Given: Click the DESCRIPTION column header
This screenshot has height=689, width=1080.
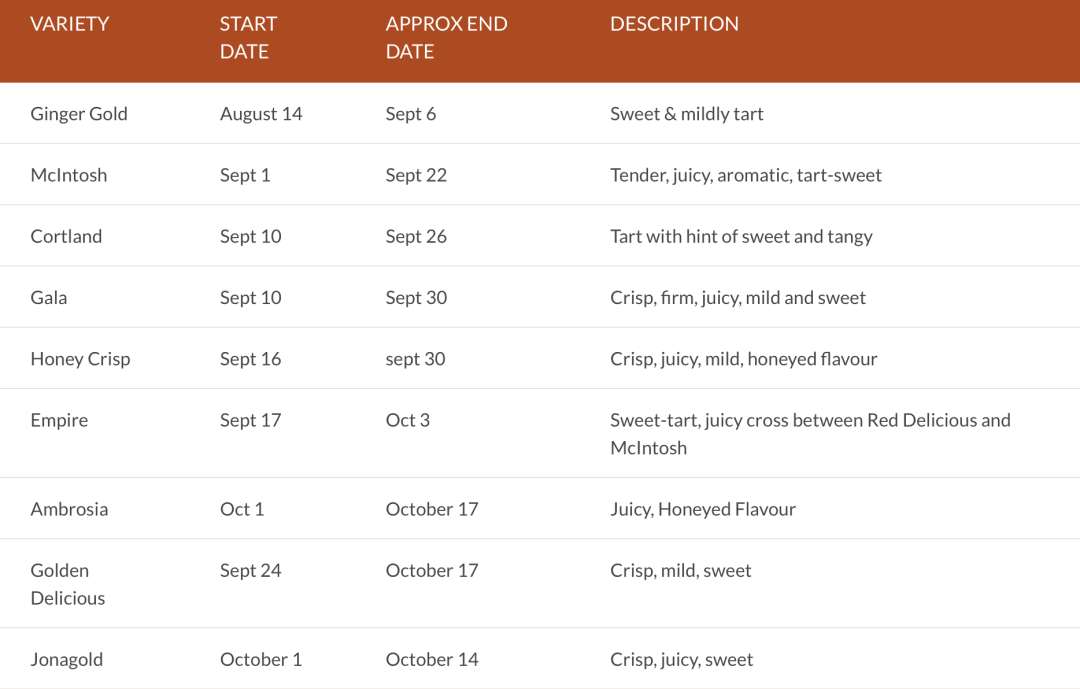Looking at the screenshot, I should (x=674, y=24).
